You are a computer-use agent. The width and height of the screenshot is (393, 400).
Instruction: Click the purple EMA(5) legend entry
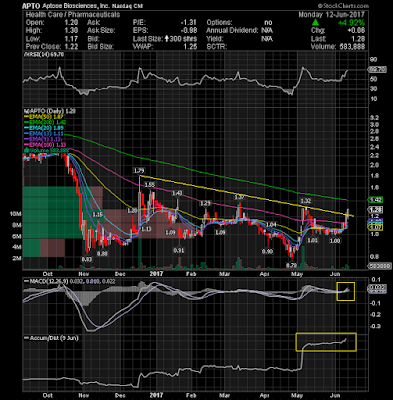pos(42,139)
